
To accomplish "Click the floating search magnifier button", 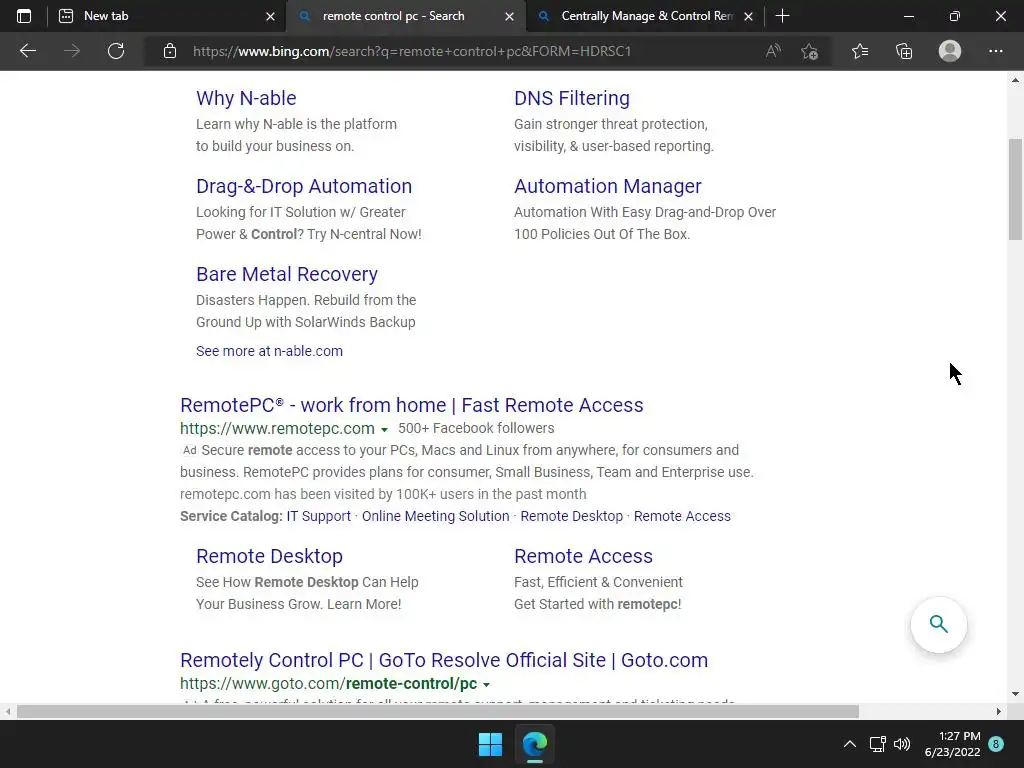I will pos(938,624).
